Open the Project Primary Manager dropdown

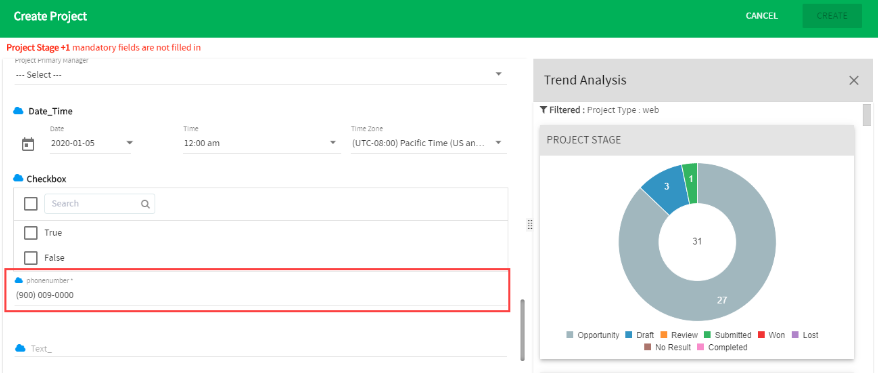pyautogui.click(x=260, y=74)
